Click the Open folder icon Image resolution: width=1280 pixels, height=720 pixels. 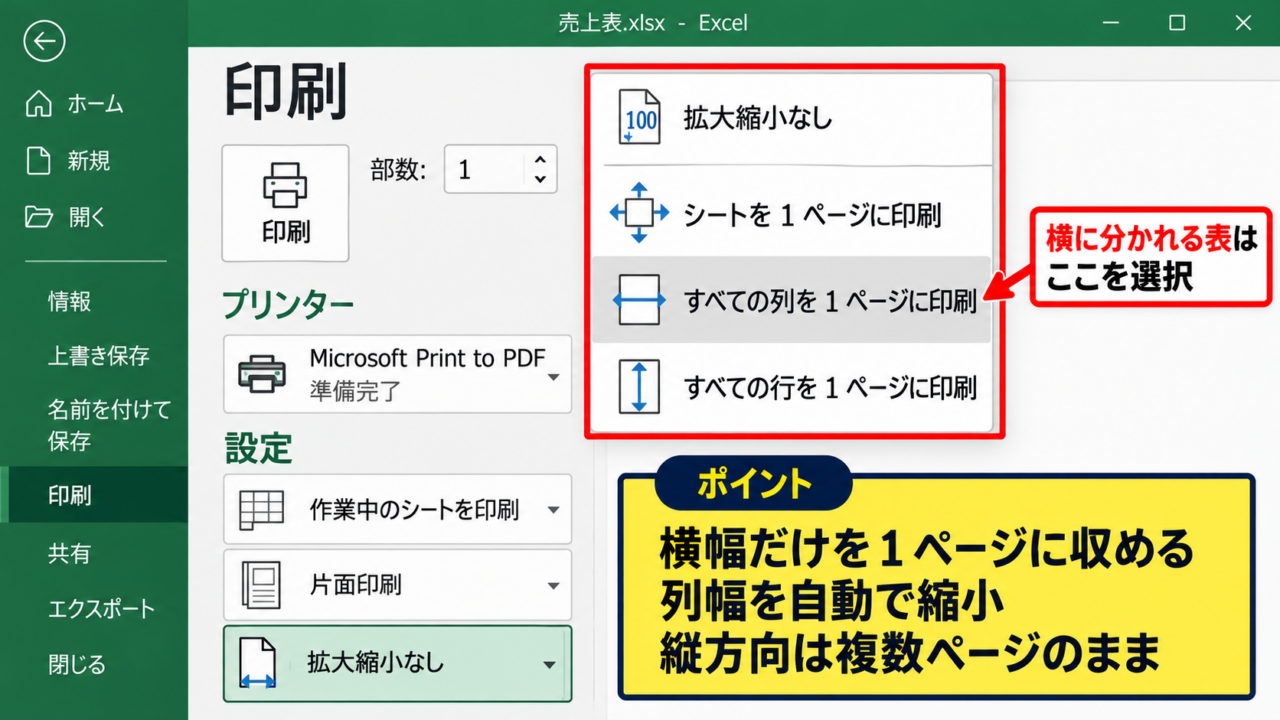coord(38,217)
